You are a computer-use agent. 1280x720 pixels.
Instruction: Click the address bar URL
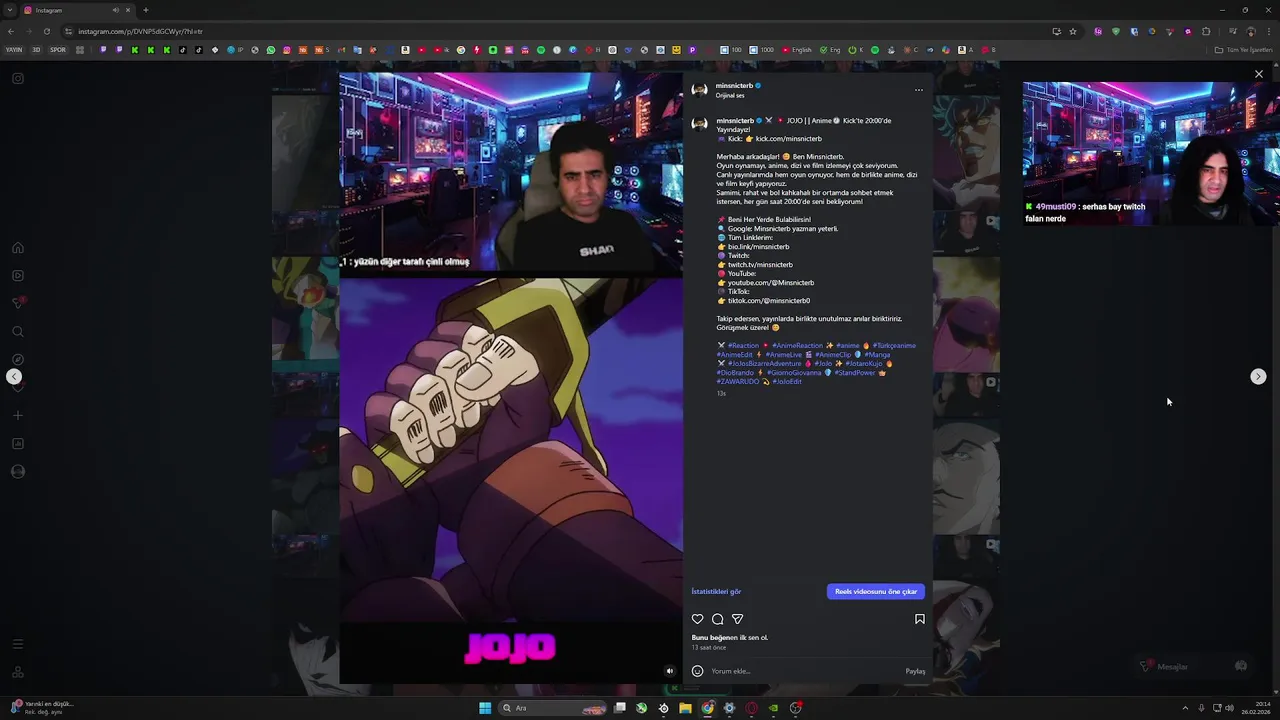point(140,31)
